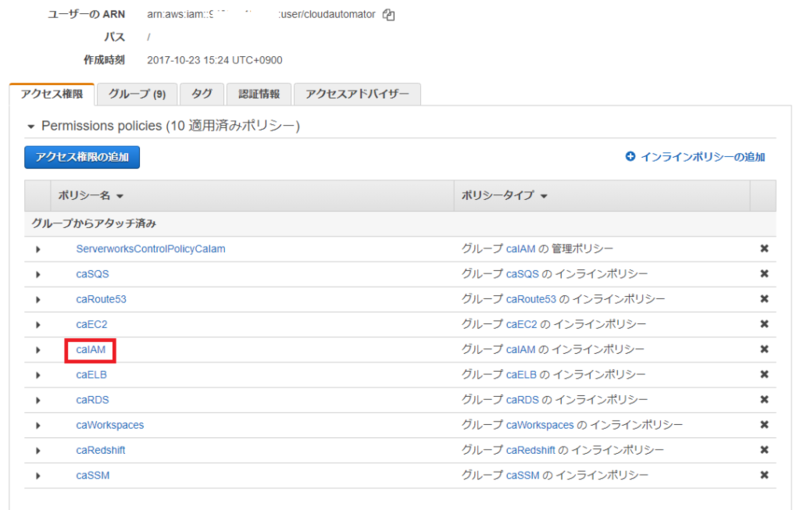The height and width of the screenshot is (510, 800).
Task: Open the caRedshift policy link
Action: pos(101,450)
